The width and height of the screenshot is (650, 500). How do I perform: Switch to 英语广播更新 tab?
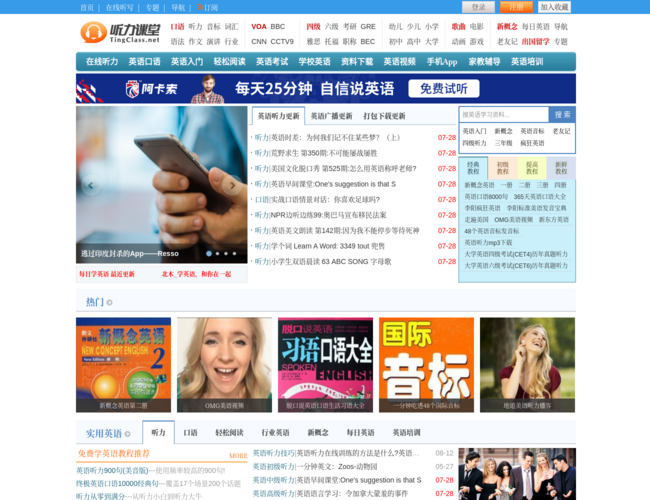point(332,116)
